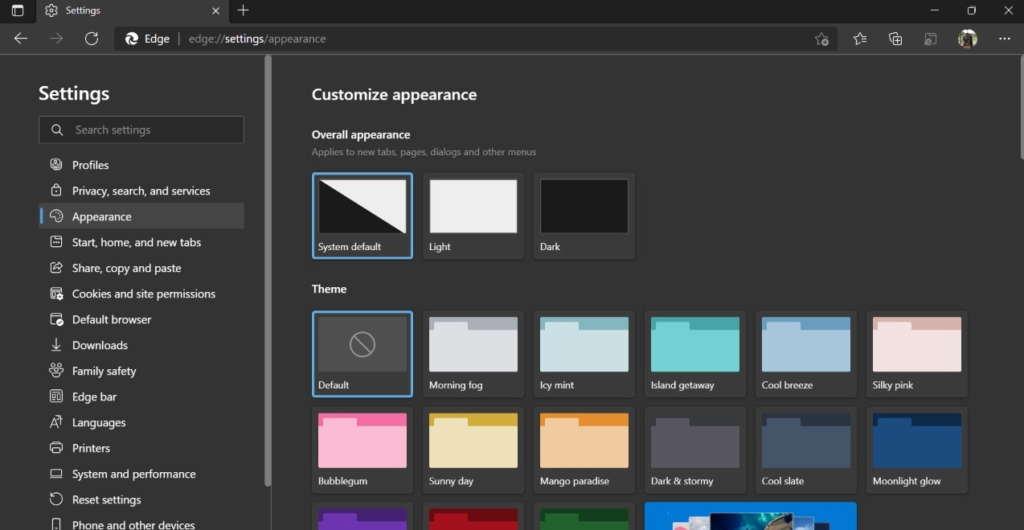This screenshot has width=1024, height=530.
Task: Click the Appearance palette icon
Action: pyautogui.click(x=56, y=216)
